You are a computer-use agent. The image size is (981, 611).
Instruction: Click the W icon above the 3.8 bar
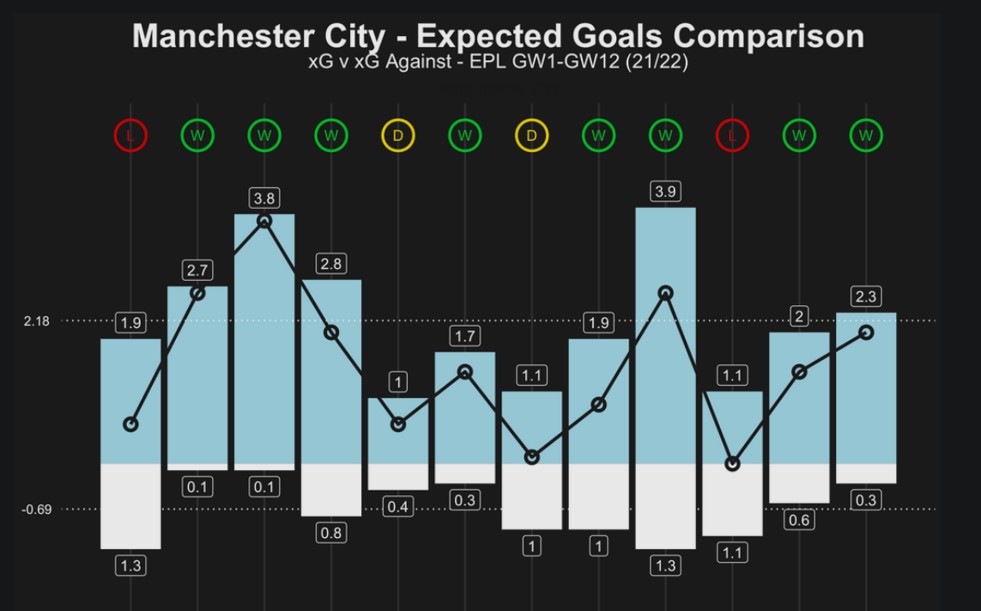pos(264,135)
